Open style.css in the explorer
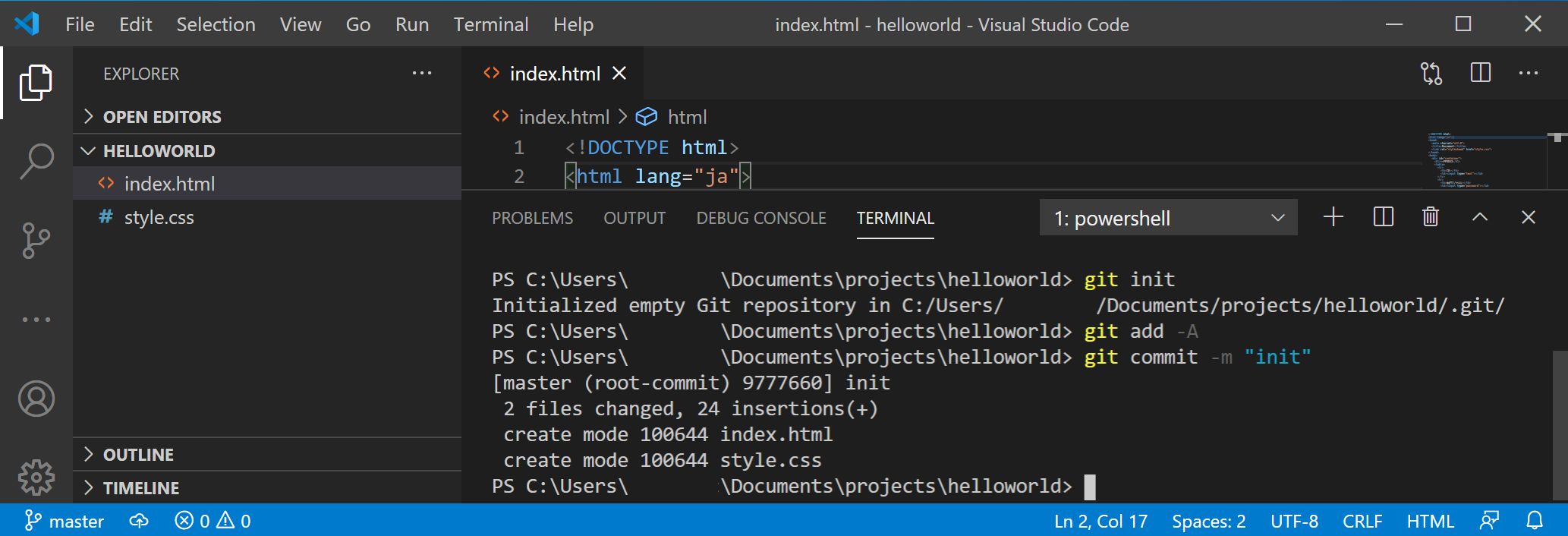Image resolution: width=1568 pixels, height=536 pixels. tap(159, 218)
